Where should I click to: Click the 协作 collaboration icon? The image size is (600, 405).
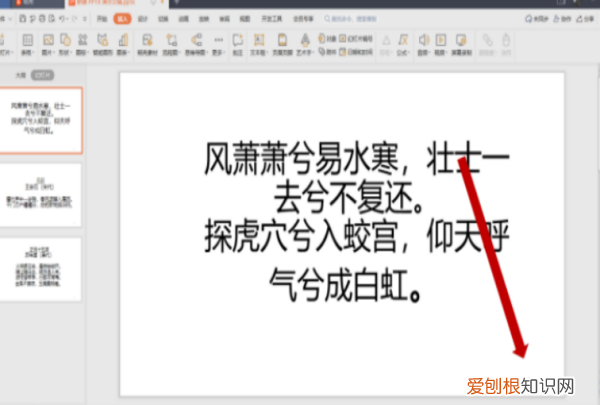pos(562,19)
